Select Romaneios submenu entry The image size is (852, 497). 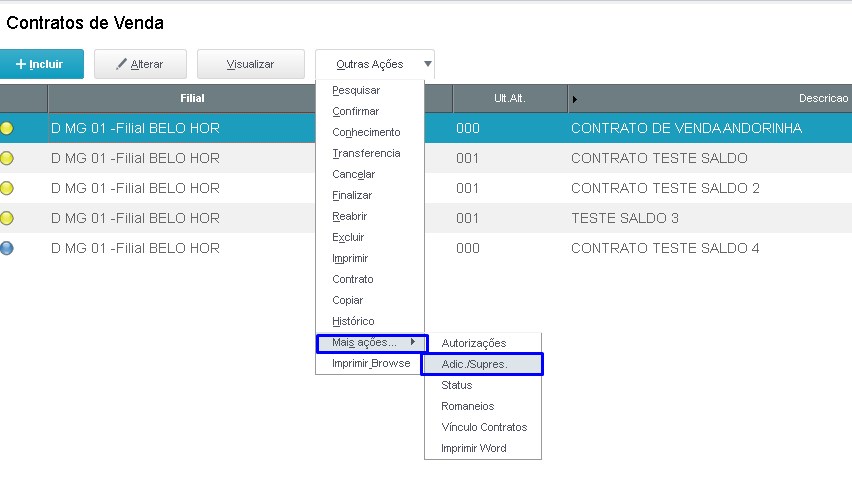(x=467, y=406)
